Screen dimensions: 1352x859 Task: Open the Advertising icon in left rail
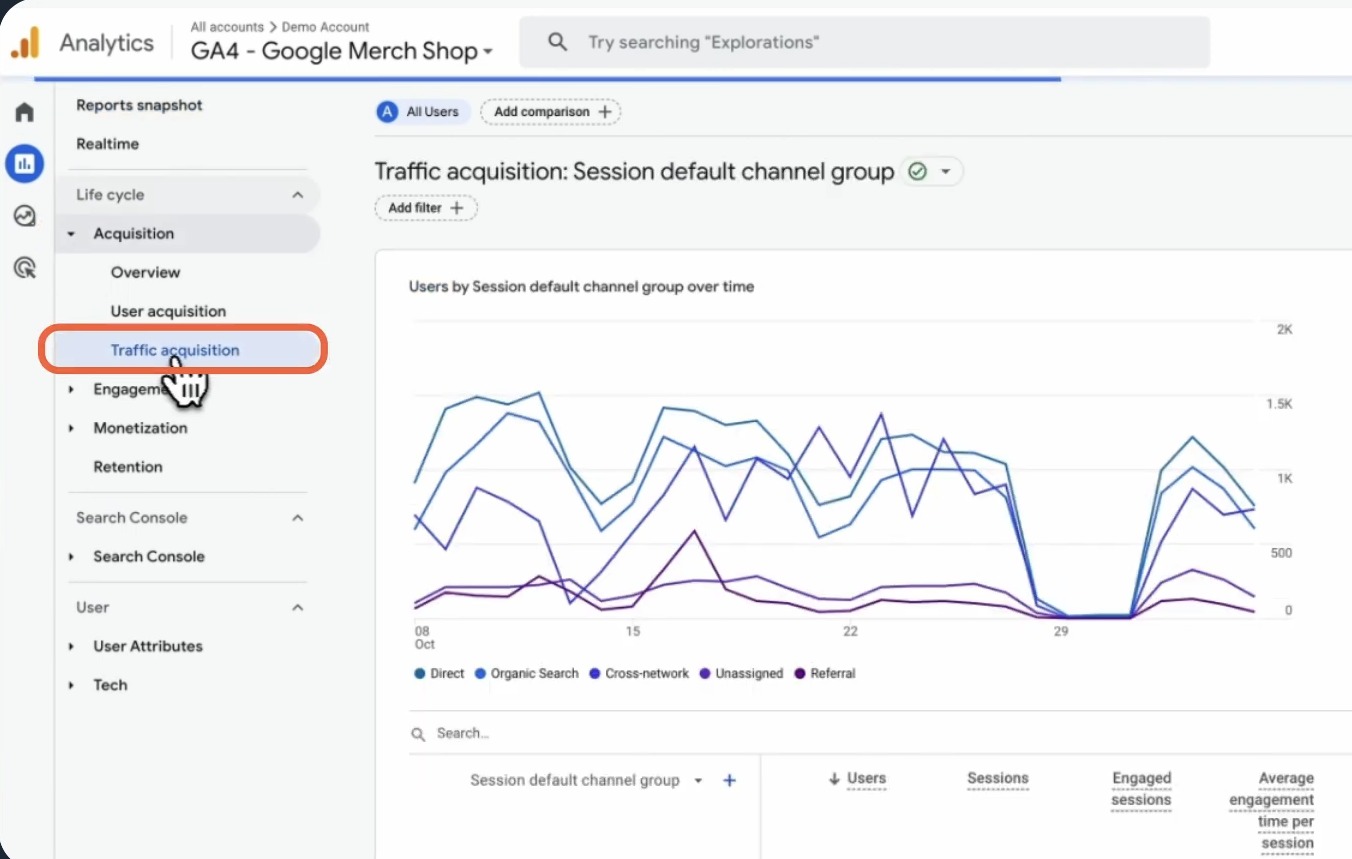click(x=24, y=267)
